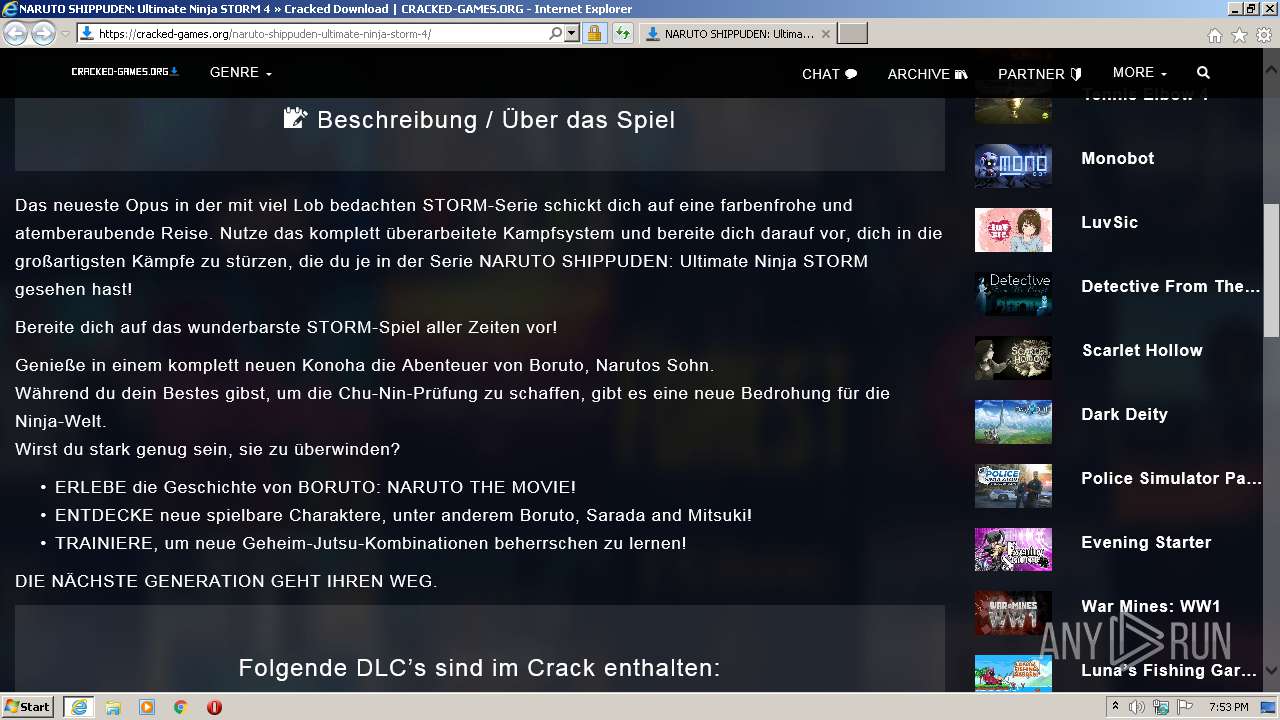This screenshot has height=720, width=1280.
Task: Launch Google Chrome from the taskbar
Action: [x=181, y=707]
